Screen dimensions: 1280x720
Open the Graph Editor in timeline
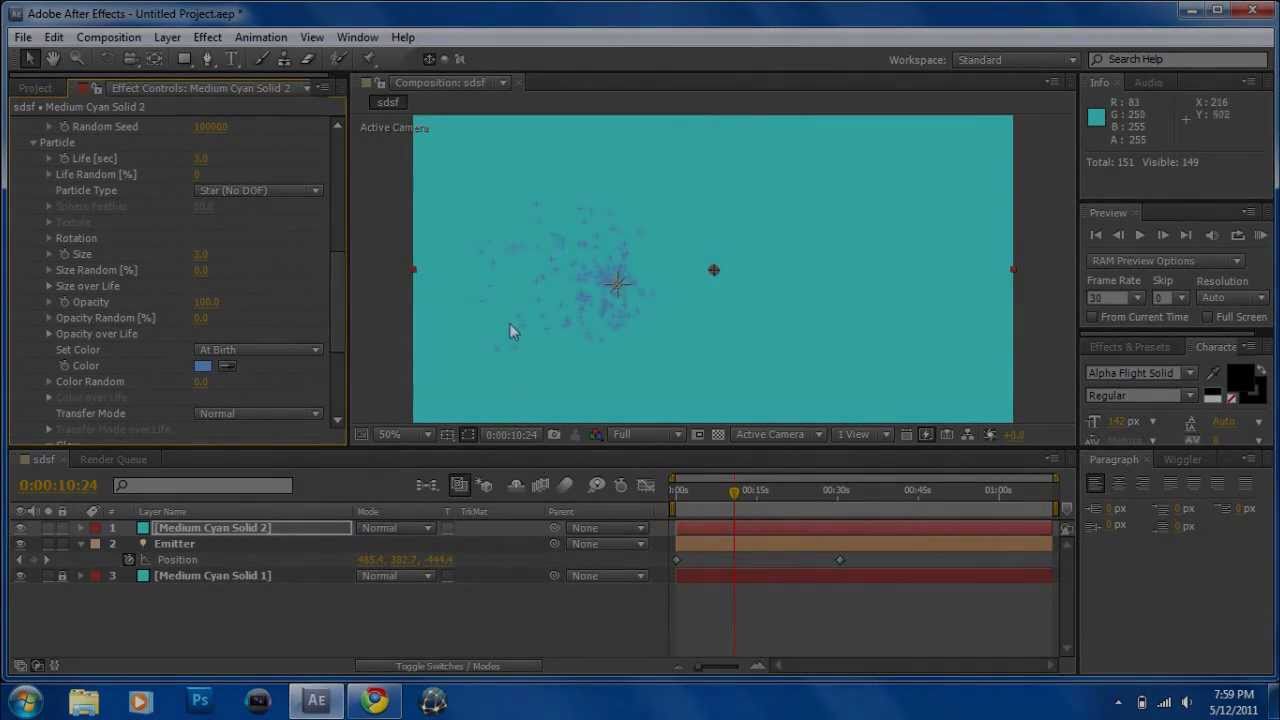point(646,486)
